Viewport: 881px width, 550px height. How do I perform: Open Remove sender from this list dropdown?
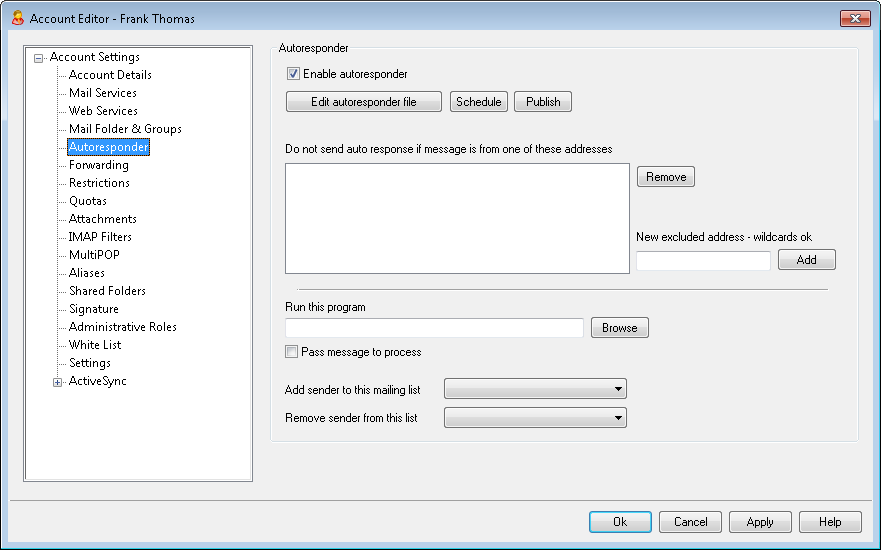(x=535, y=417)
